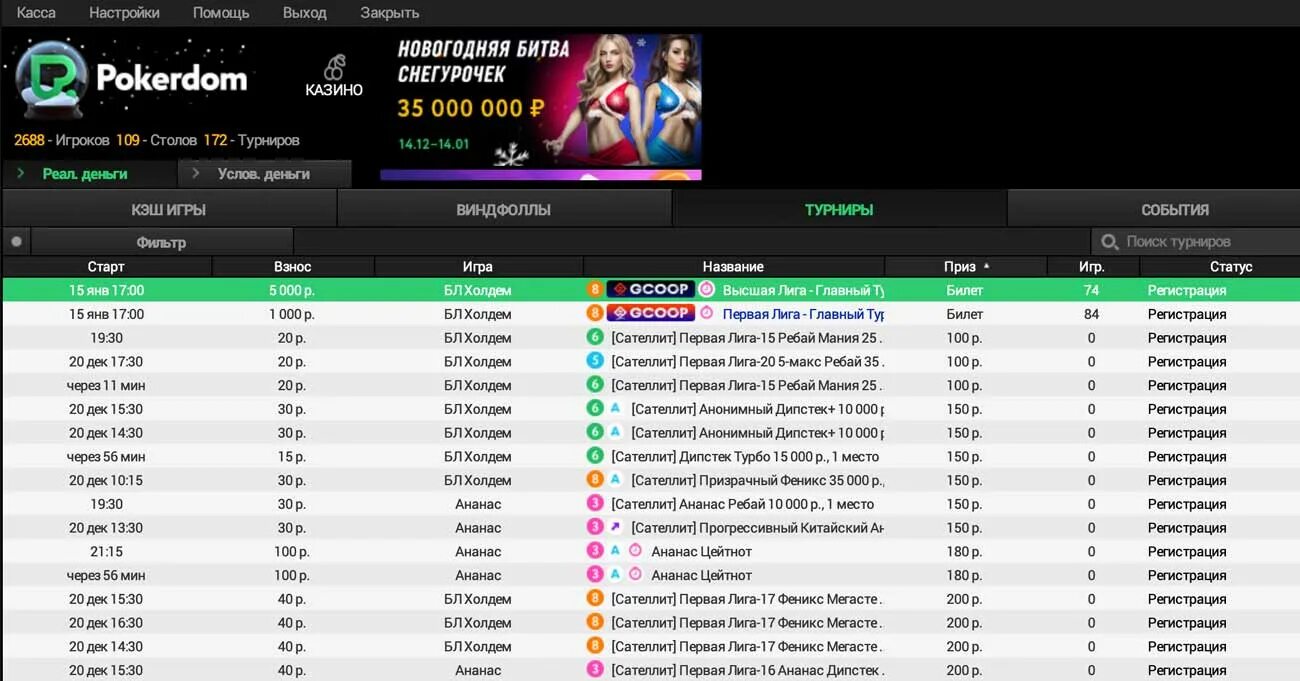Click anonymous A icon in 20 дек 15:30 Анонимный row
Image resolution: width=1300 pixels, height=681 pixels.
[x=615, y=408]
